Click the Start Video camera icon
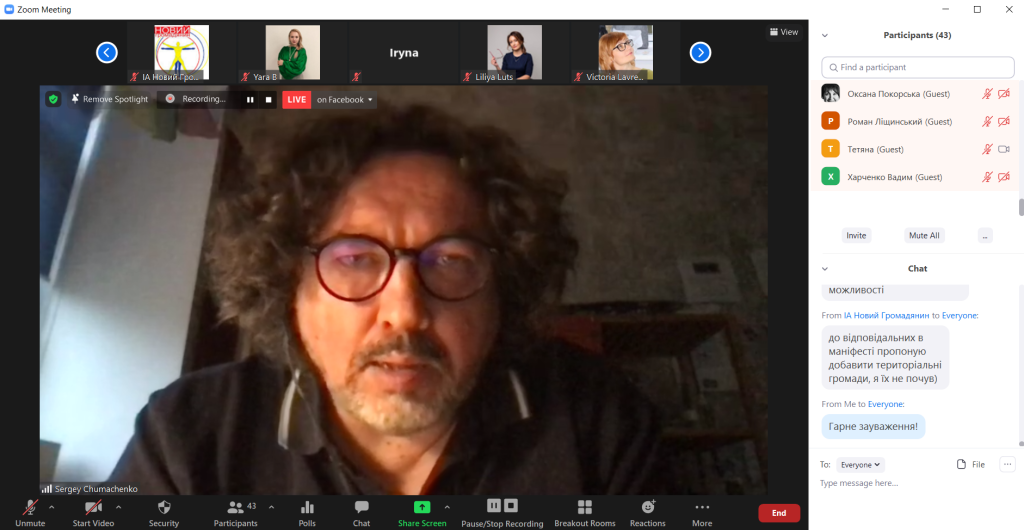Viewport: 1024px width, 530px height. click(x=93, y=507)
